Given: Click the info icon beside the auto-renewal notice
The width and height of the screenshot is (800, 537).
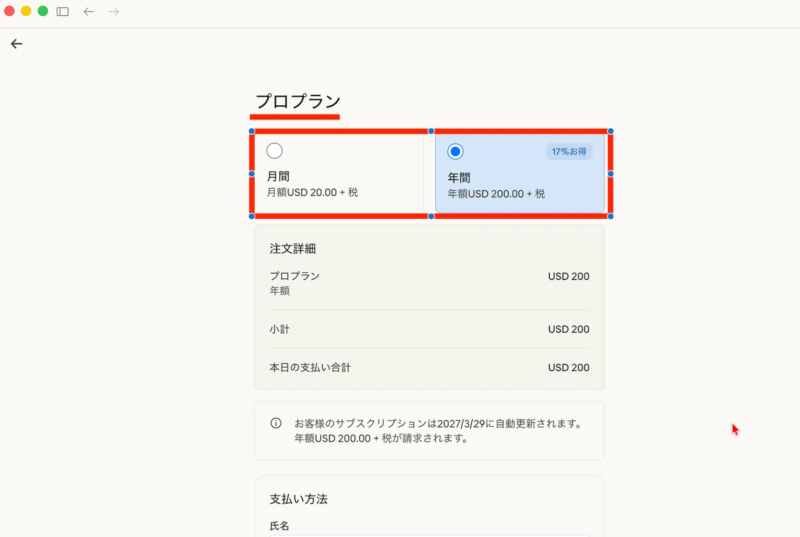Looking at the screenshot, I should pos(276,423).
